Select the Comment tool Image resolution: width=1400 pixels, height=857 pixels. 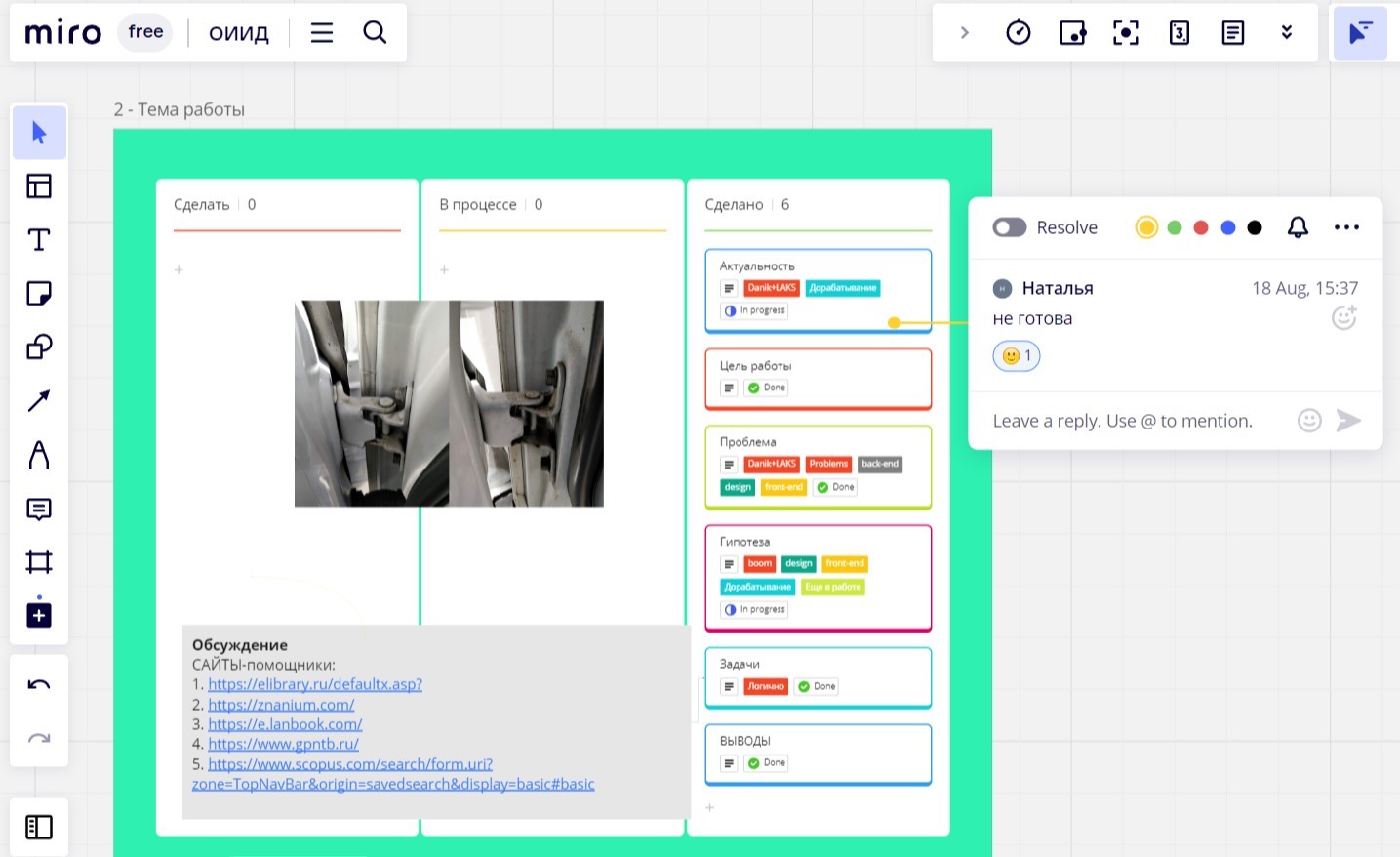pyautogui.click(x=39, y=509)
